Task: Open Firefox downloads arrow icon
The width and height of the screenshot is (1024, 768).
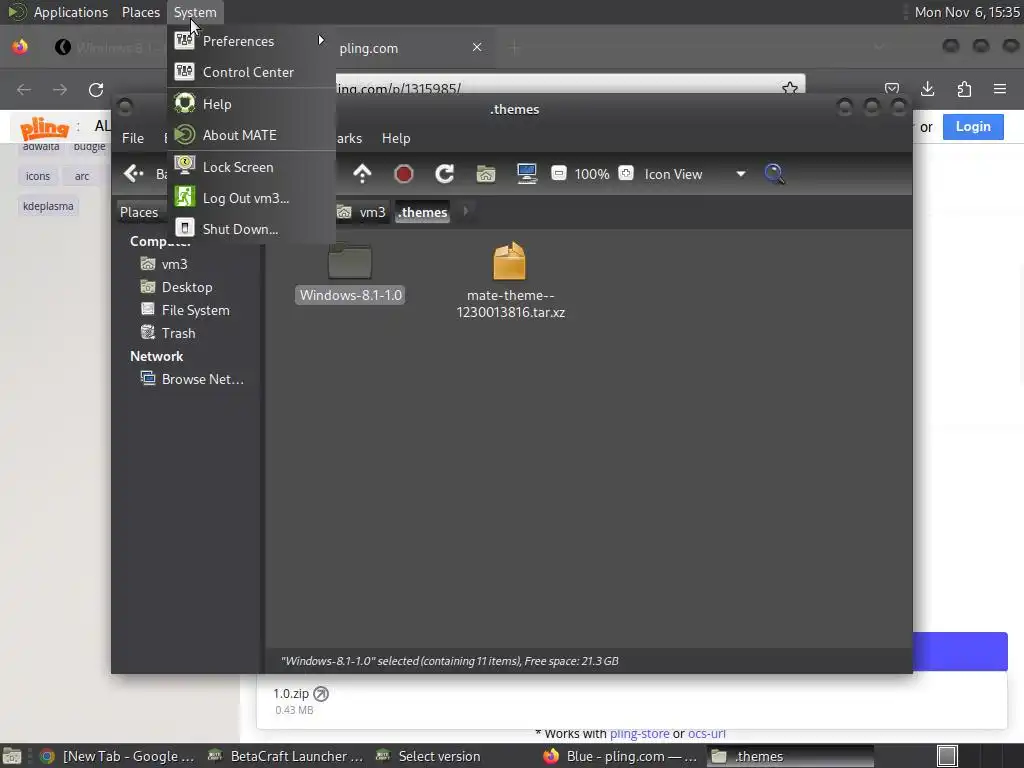Action: click(927, 89)
